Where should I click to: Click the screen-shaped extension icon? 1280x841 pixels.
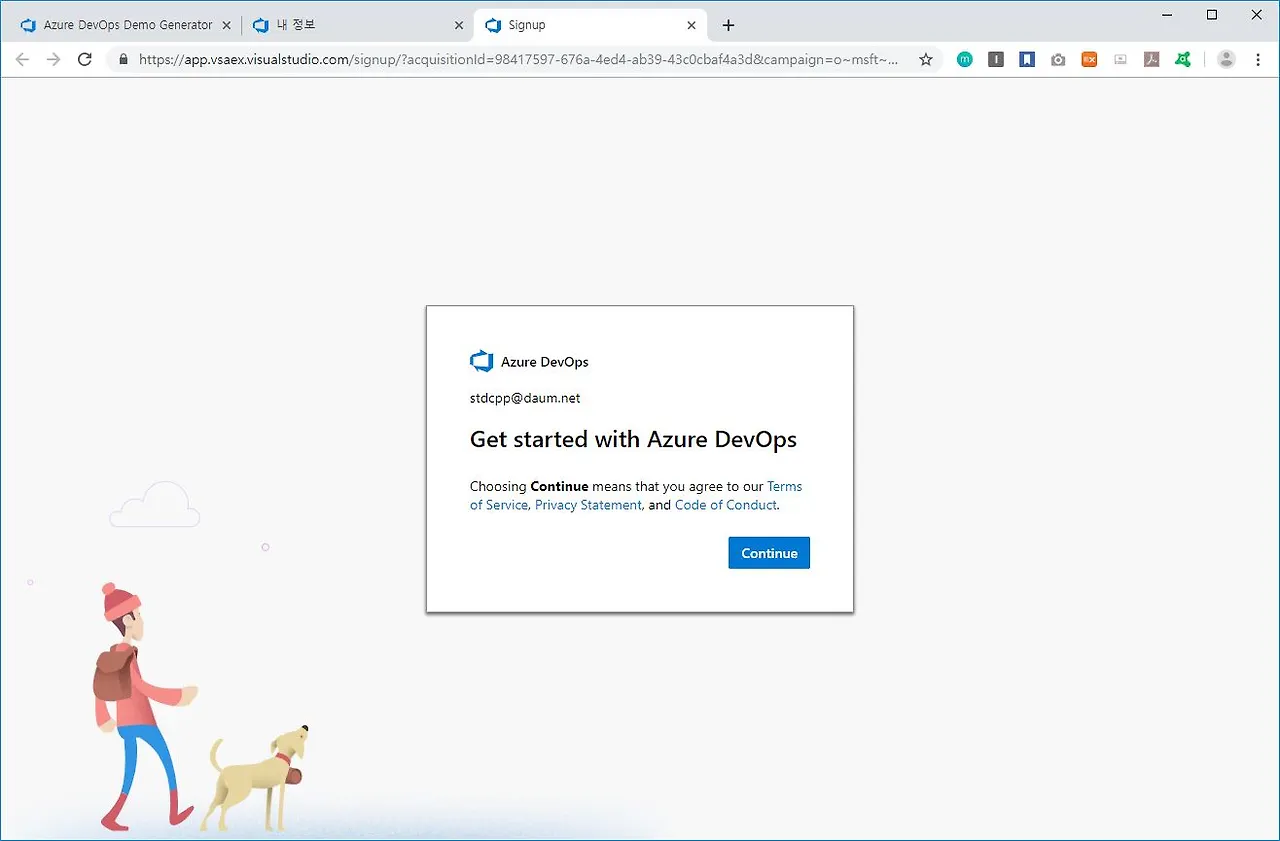pyautogui.click(x=1120, y=59)
